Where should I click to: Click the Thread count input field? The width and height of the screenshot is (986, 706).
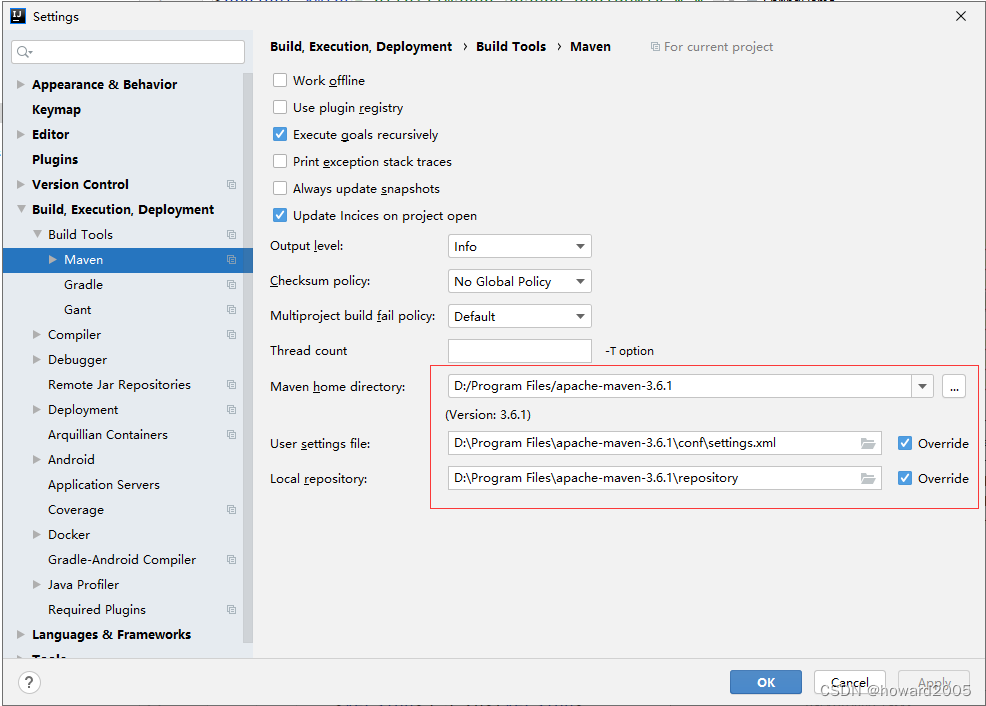(519, 351)
